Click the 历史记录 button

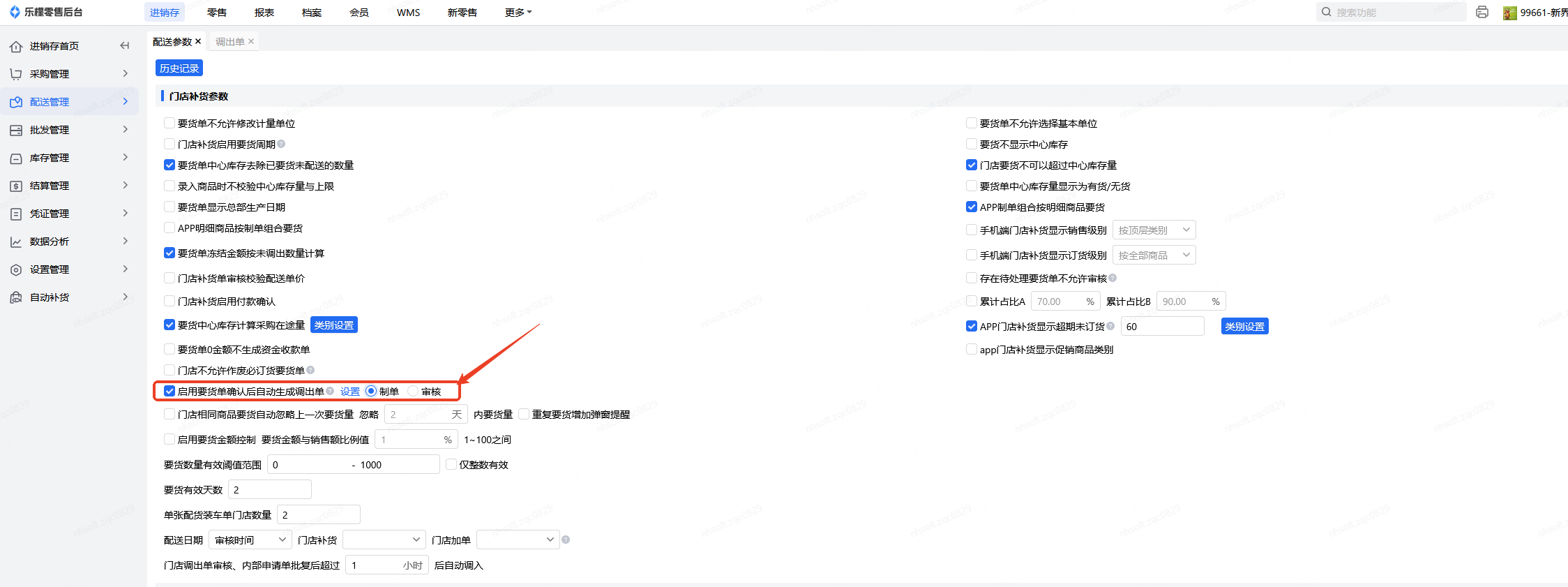coord(179,68)
